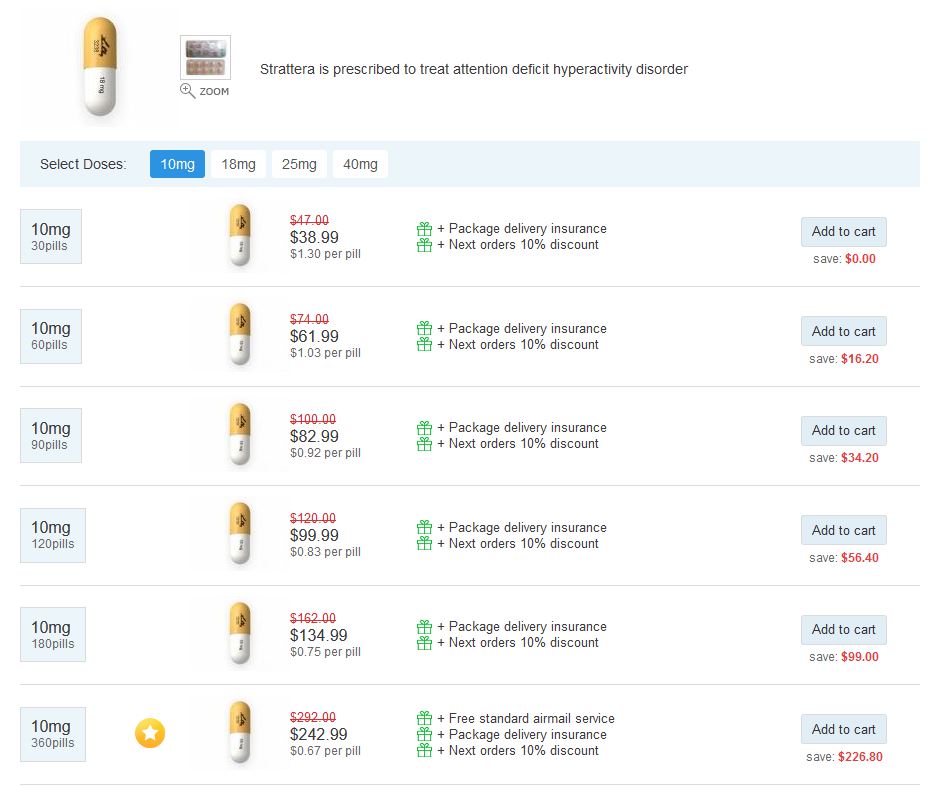Click gift icon for insurance in 180pills row
Viewport: 935px width, 802px height.
coord(425,627)
